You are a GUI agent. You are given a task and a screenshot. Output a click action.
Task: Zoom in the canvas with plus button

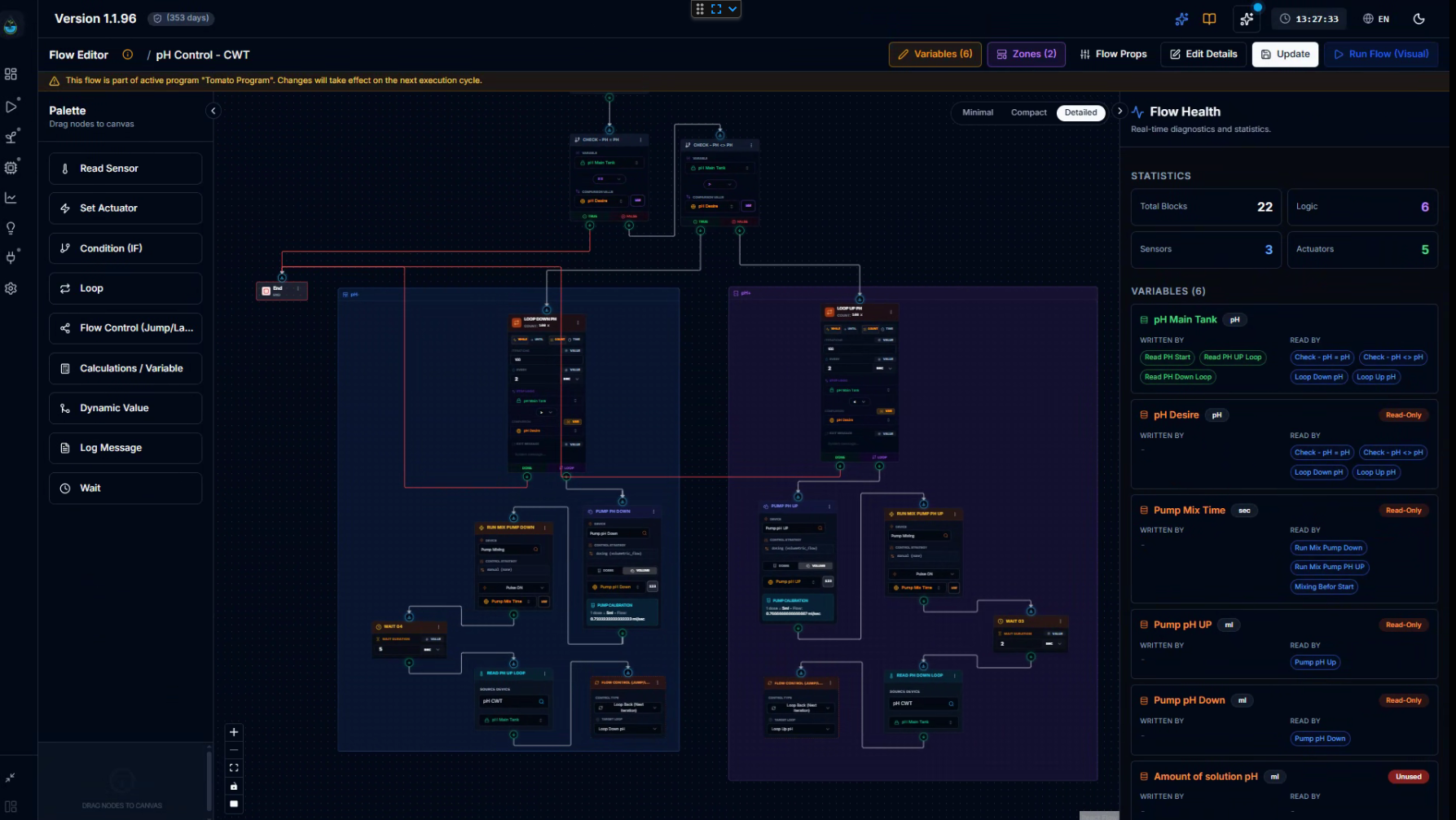(234, 732)
